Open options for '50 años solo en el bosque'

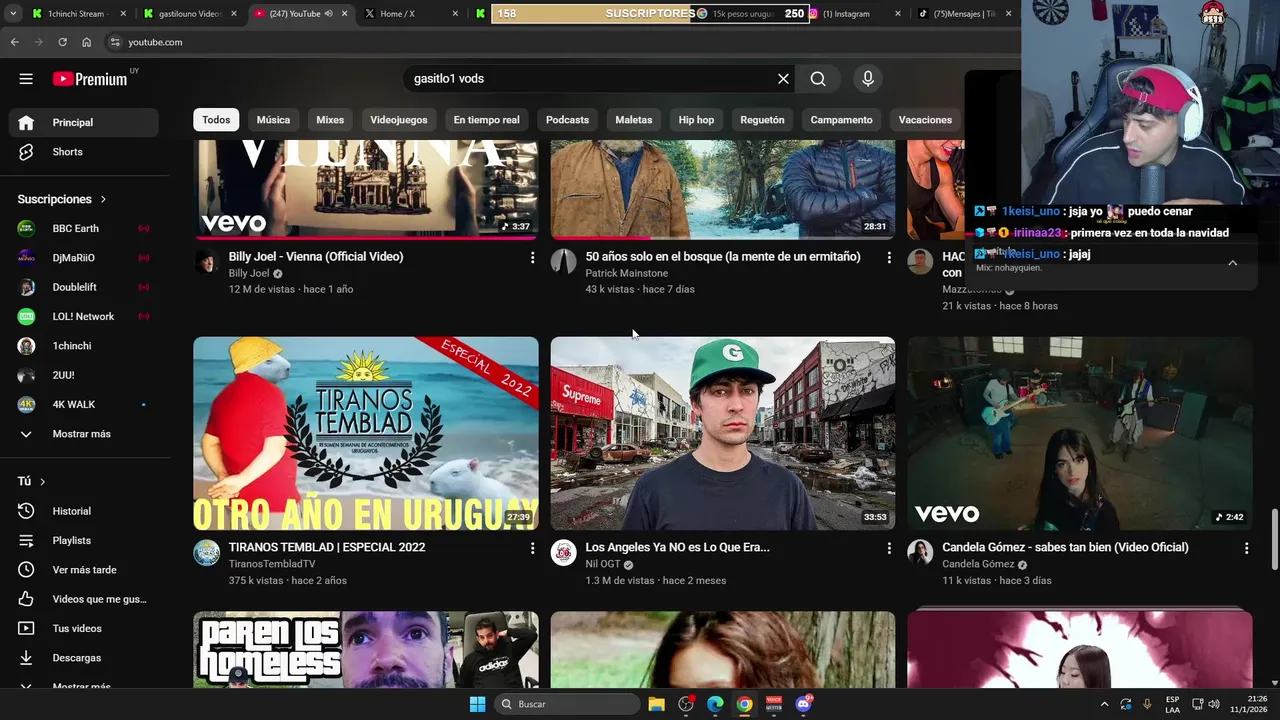click(889, 258)
